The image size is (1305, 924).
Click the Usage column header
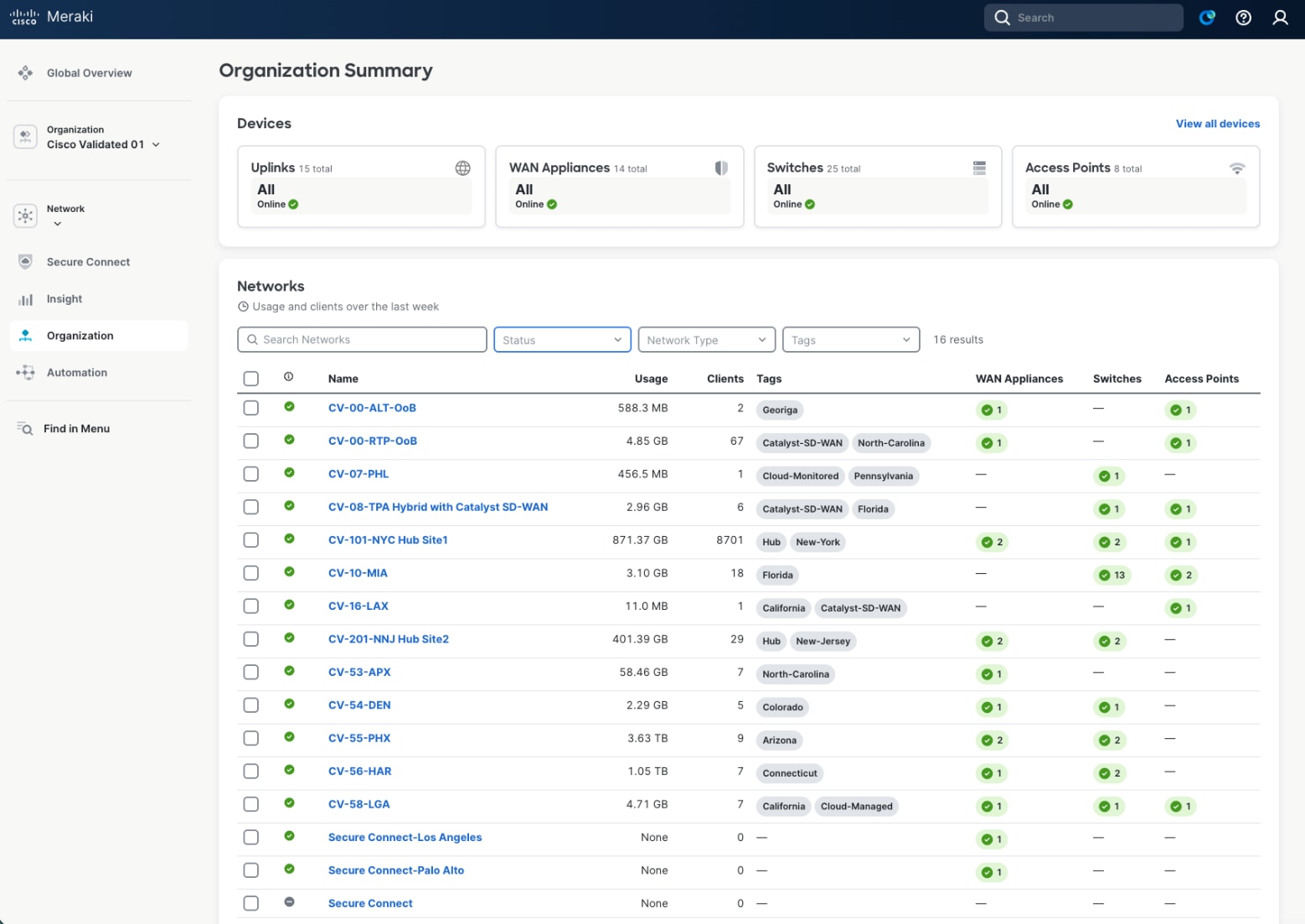click(x=652, y=379)
